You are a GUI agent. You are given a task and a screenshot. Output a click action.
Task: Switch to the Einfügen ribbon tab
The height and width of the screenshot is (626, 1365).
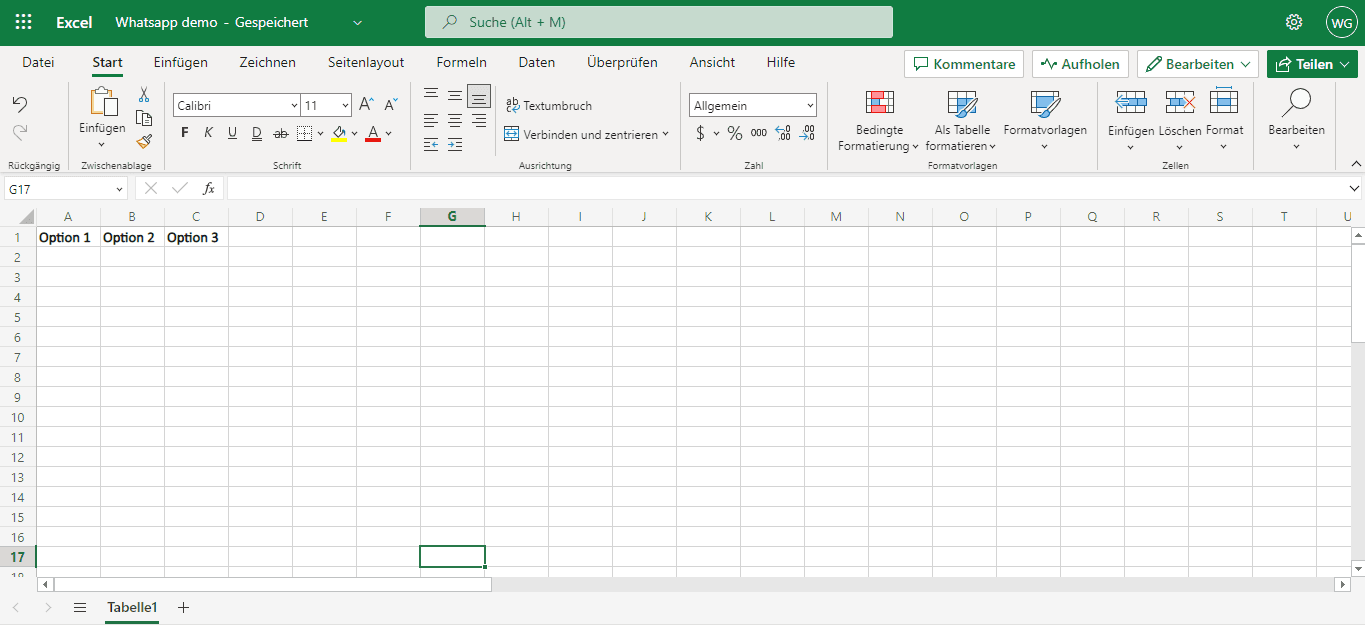click(181, 62)
